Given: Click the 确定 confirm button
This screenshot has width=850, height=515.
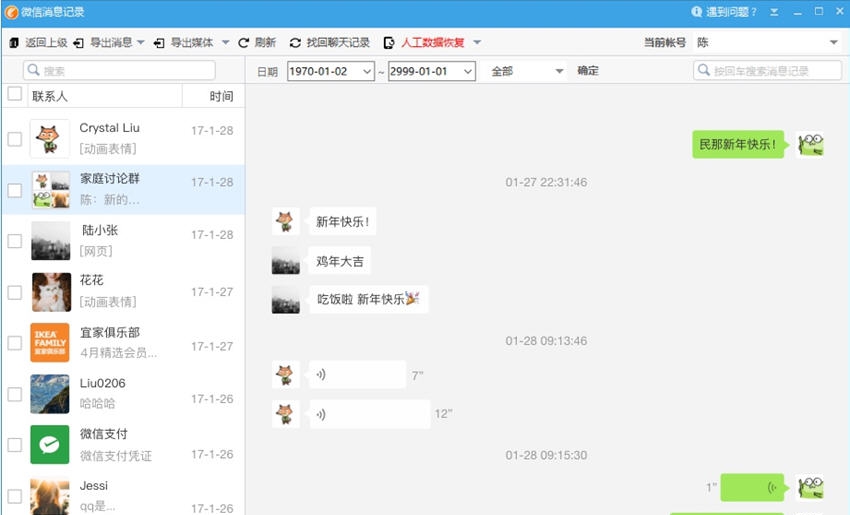Looking at the screenshot, I should tap(588, 70).
